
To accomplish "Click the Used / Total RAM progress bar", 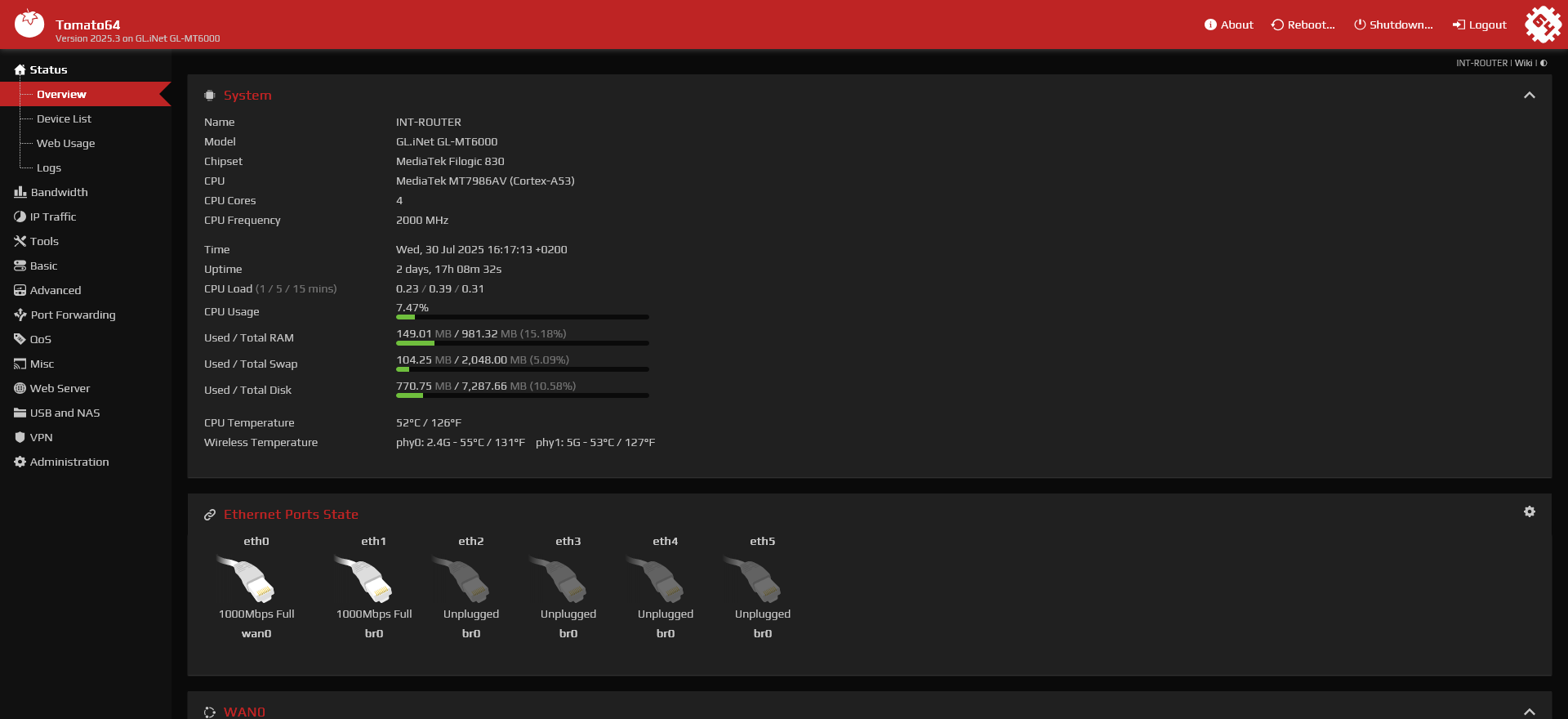I will click(x=523, y=343).
